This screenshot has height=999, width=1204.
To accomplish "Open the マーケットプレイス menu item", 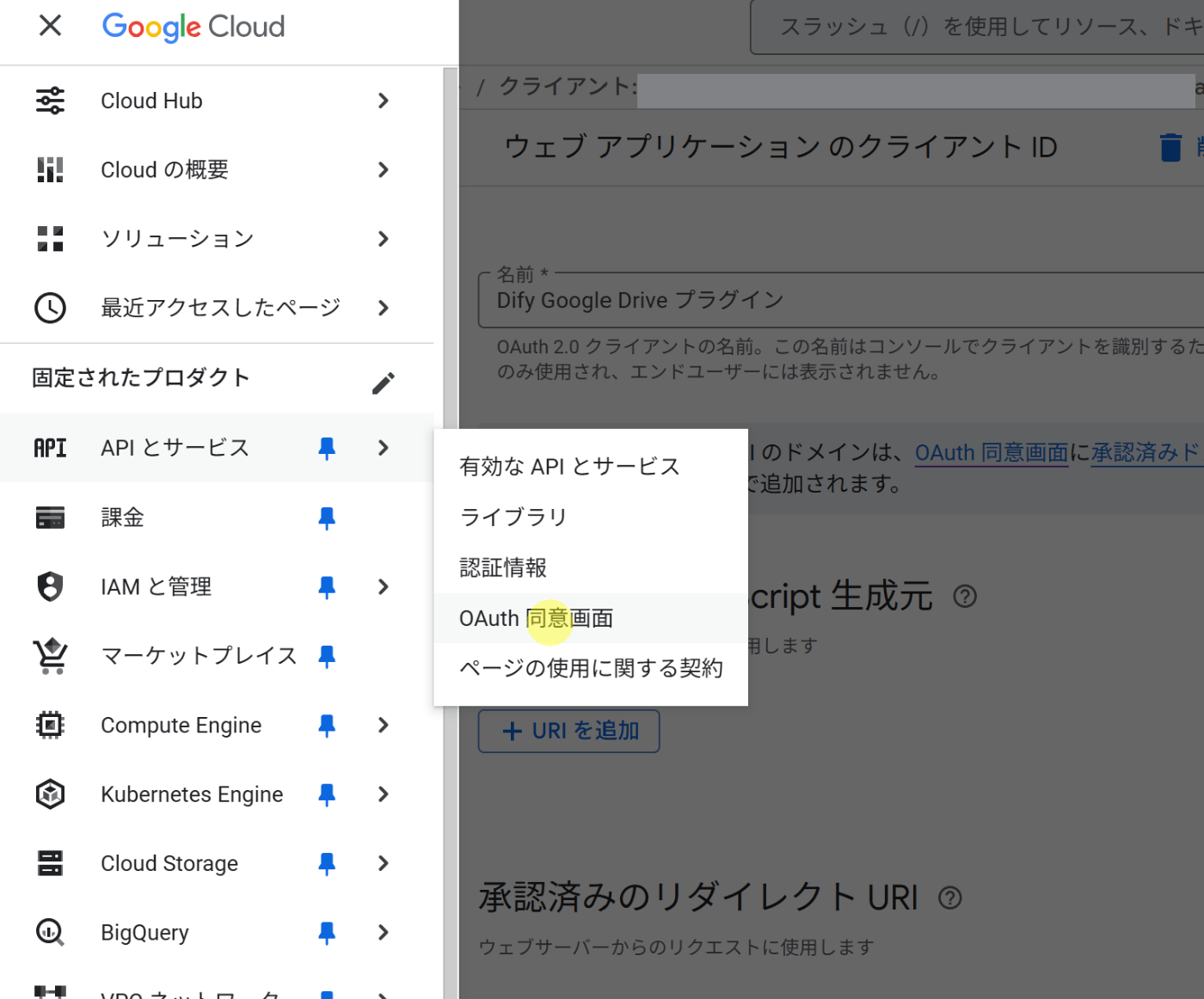I will (x=217, y=656).
